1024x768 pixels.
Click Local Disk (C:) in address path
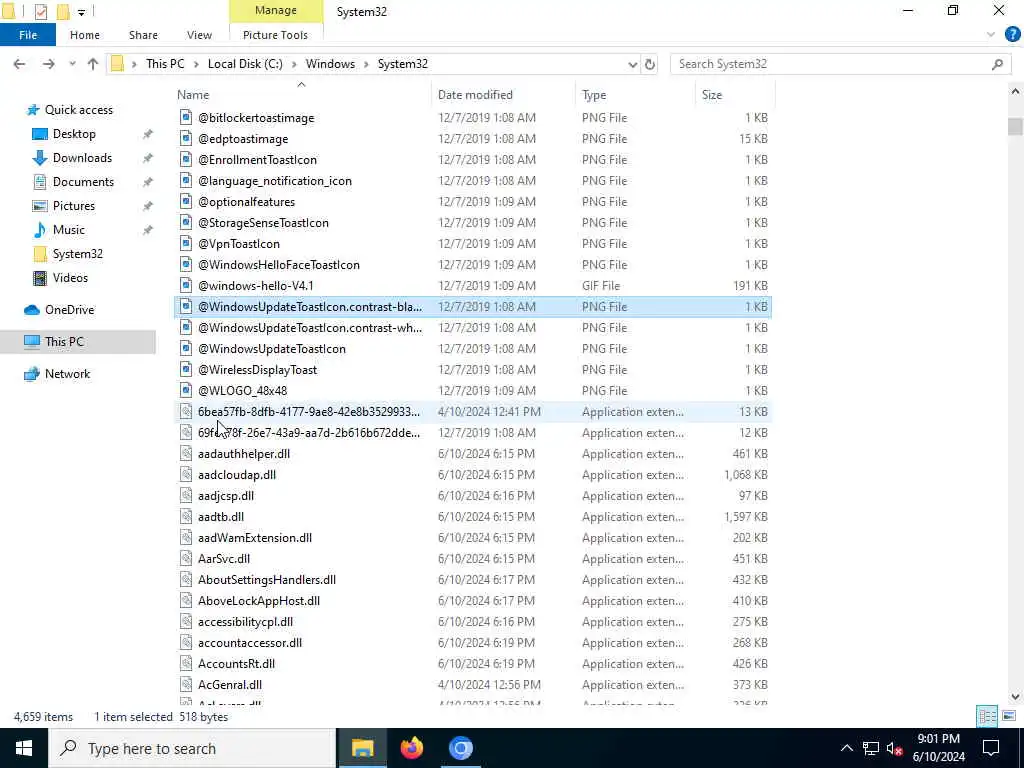coord(245,64)
